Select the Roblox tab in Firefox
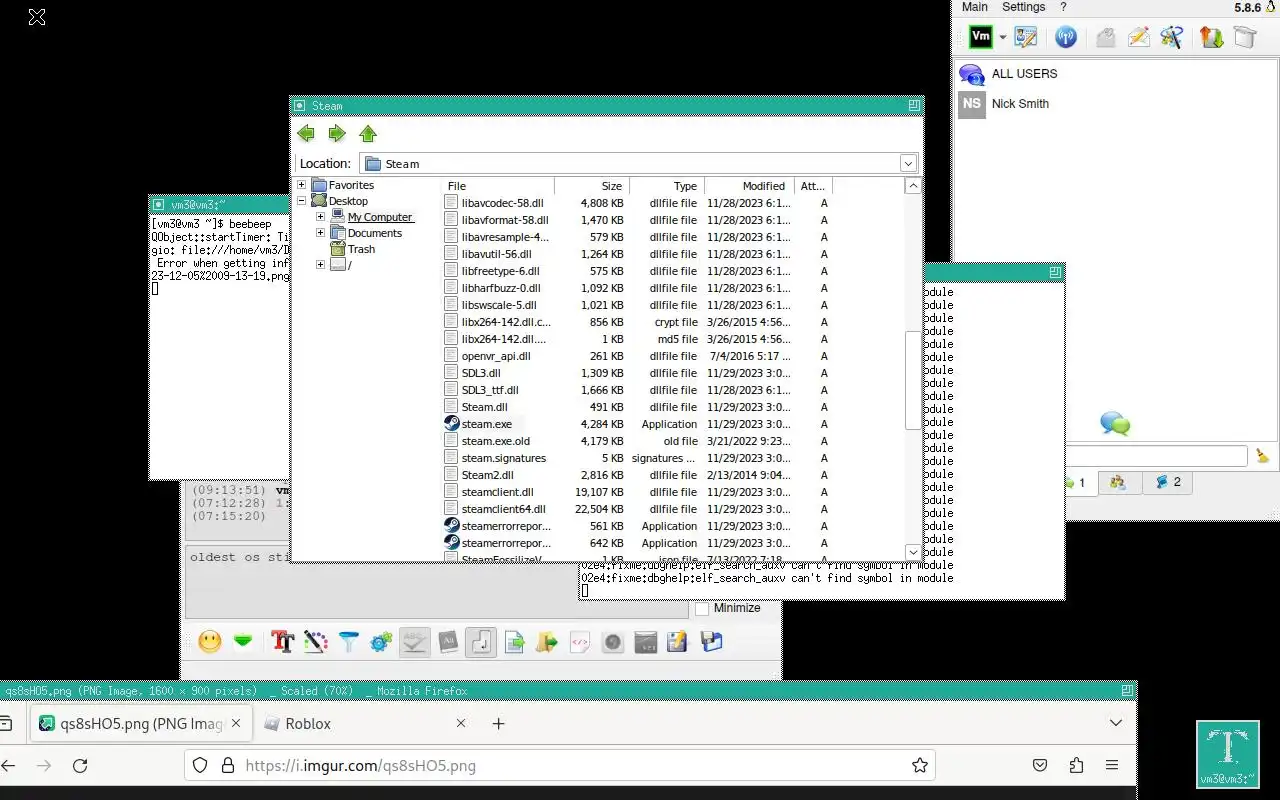Screen dimensions: 1280x800 point(366,723)
